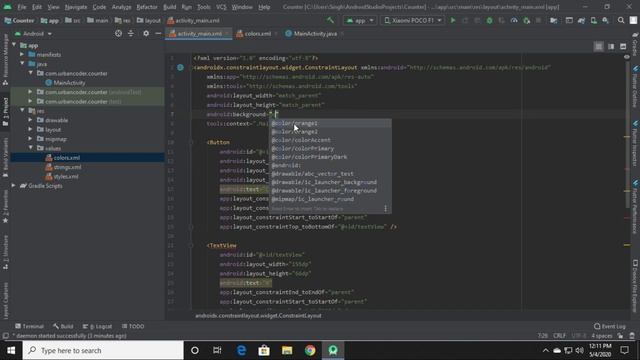Open the Profile app gauge icon
This screenshot has height=360, width=640.
click(514, 20)
